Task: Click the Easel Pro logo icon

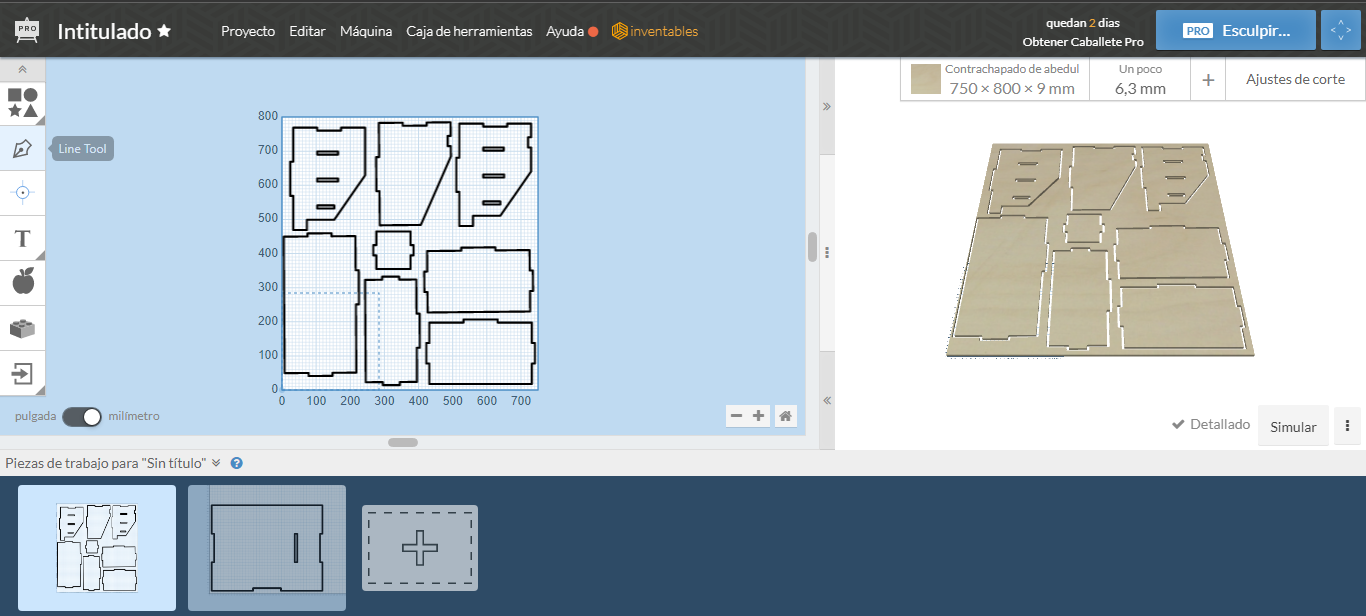Action: tap(27, 30)
